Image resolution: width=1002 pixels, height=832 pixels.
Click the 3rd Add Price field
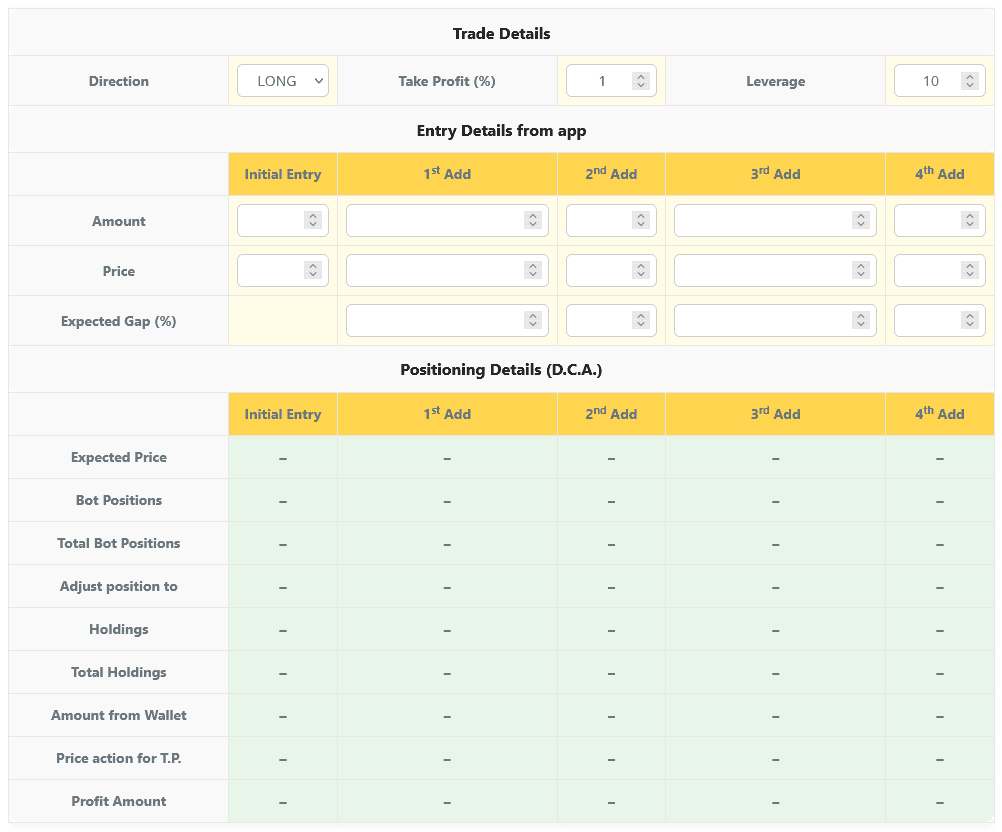pos(775,270)
